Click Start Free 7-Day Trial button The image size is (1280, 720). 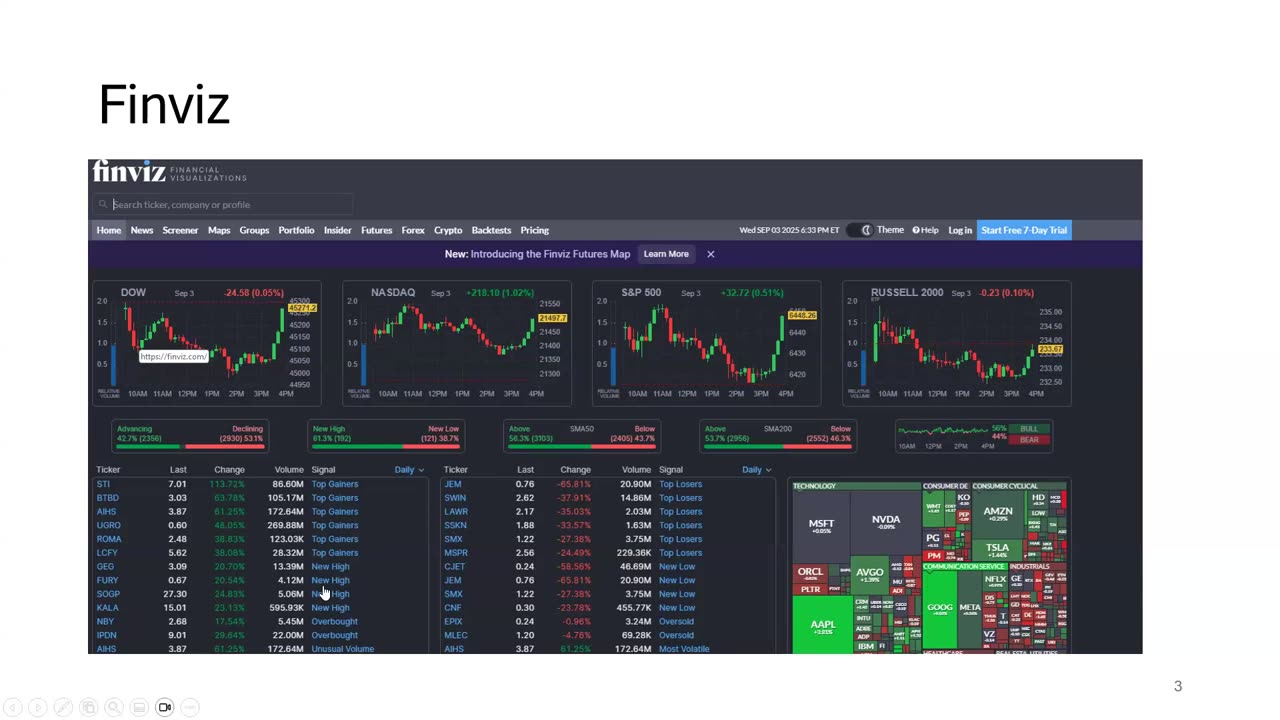point(1024,230)
